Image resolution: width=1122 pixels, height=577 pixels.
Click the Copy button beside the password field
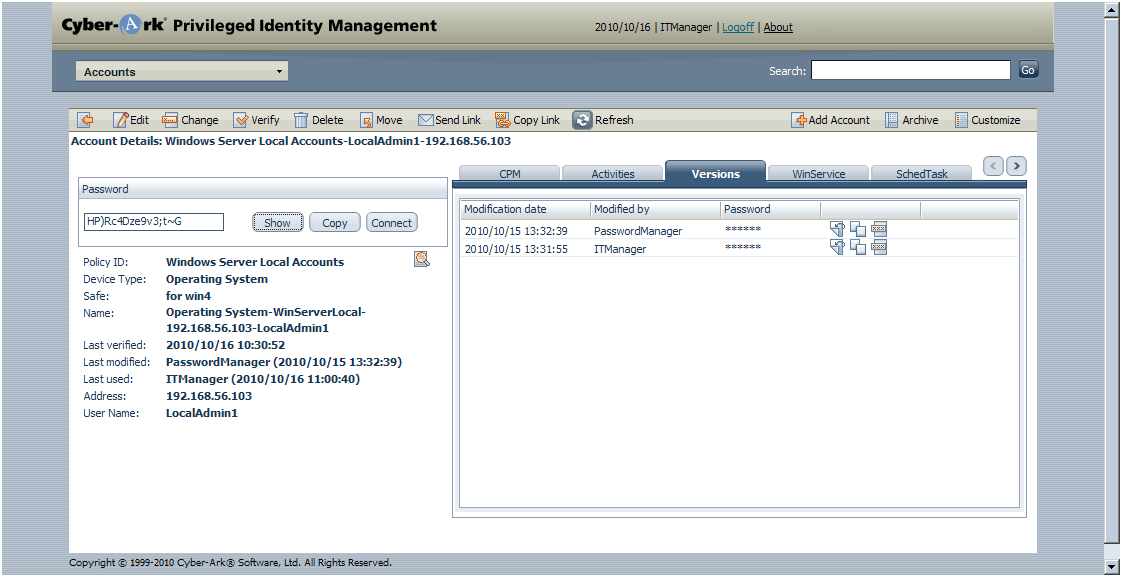pos(335,223)
